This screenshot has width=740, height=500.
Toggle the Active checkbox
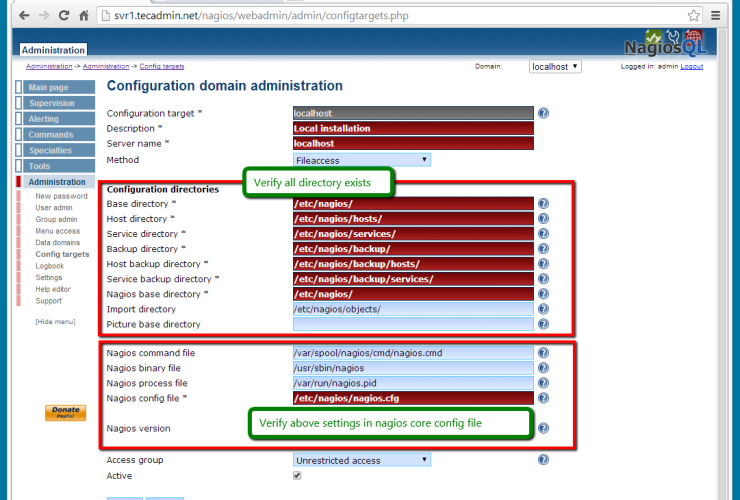[297, 476]
